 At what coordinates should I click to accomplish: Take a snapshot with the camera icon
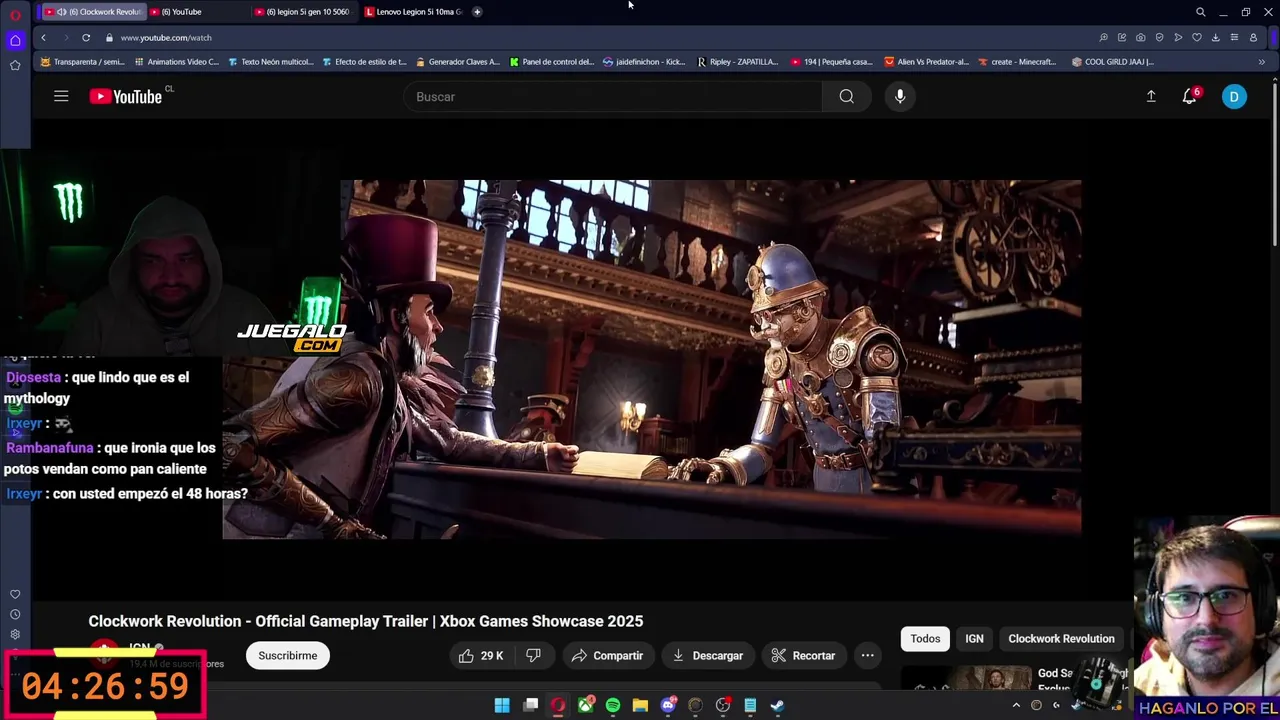point(1141,37)
